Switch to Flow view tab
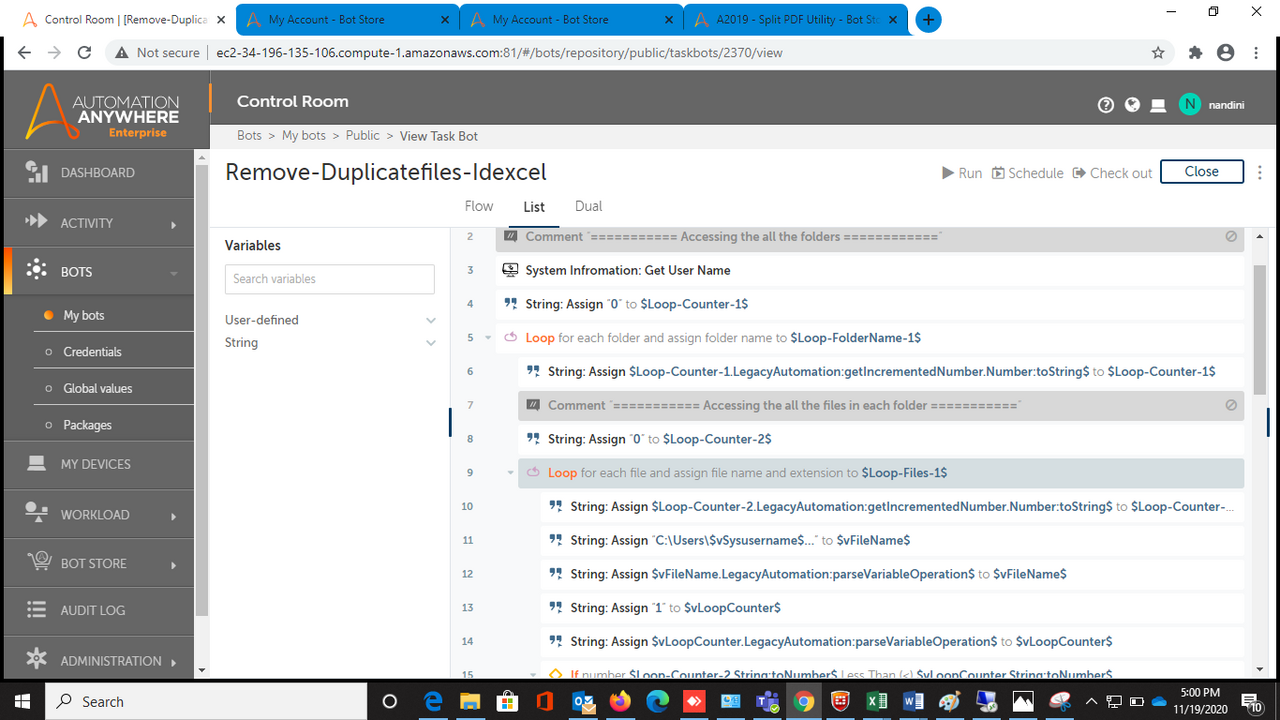1280x720 pixels. pos(479,206)
